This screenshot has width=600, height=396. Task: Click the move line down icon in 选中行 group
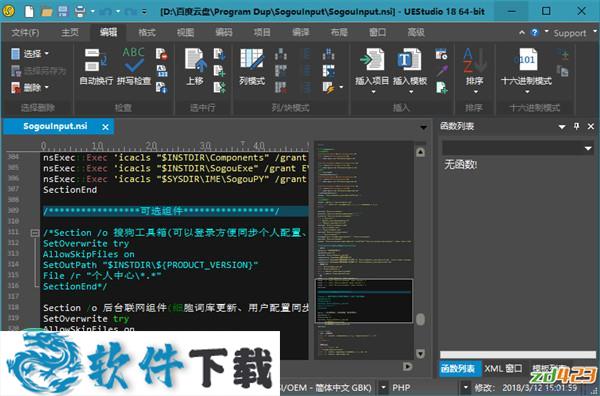tap(219, 54)
